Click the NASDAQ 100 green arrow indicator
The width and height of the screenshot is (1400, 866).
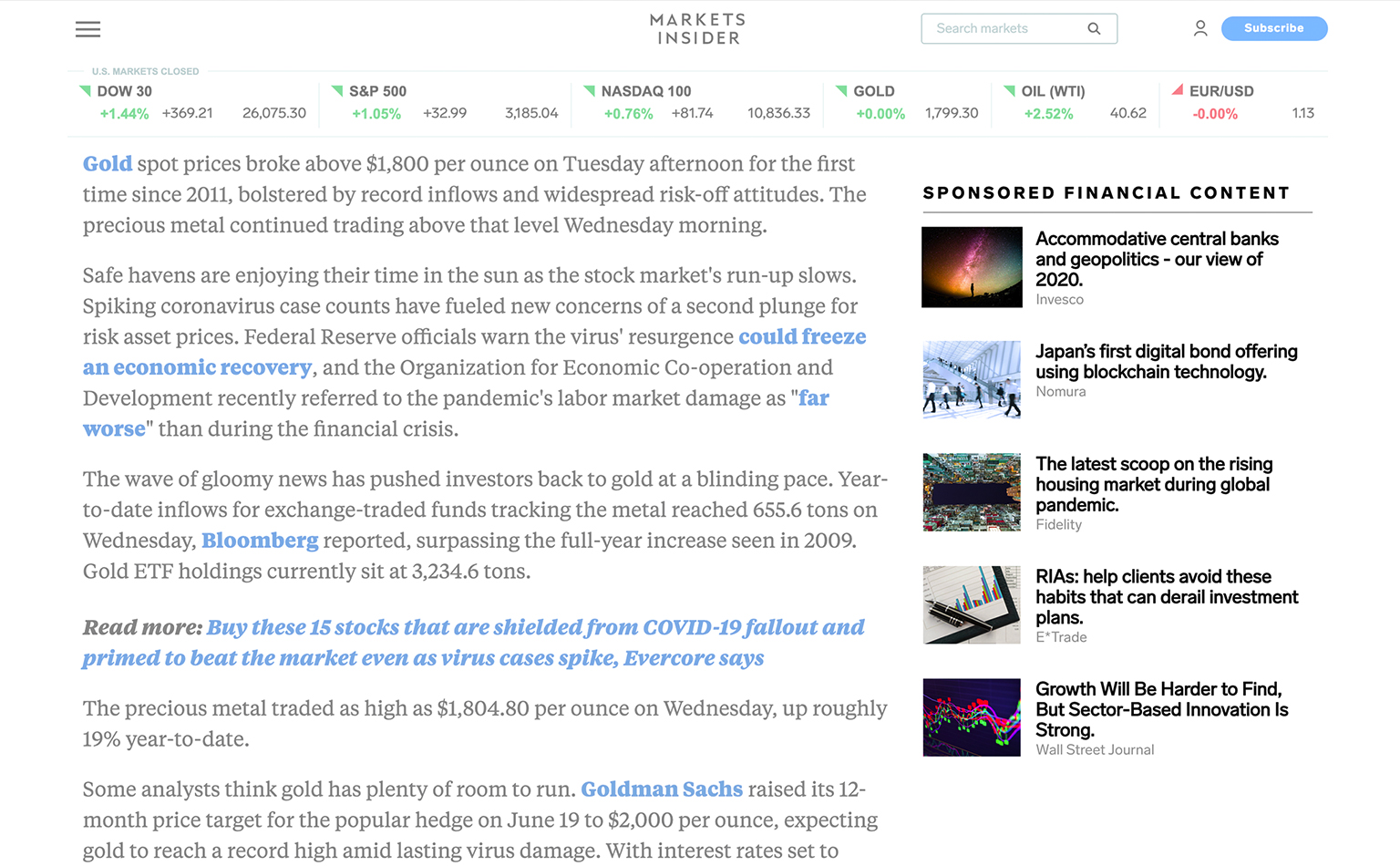pyautogui.click(x=589, y=90)
